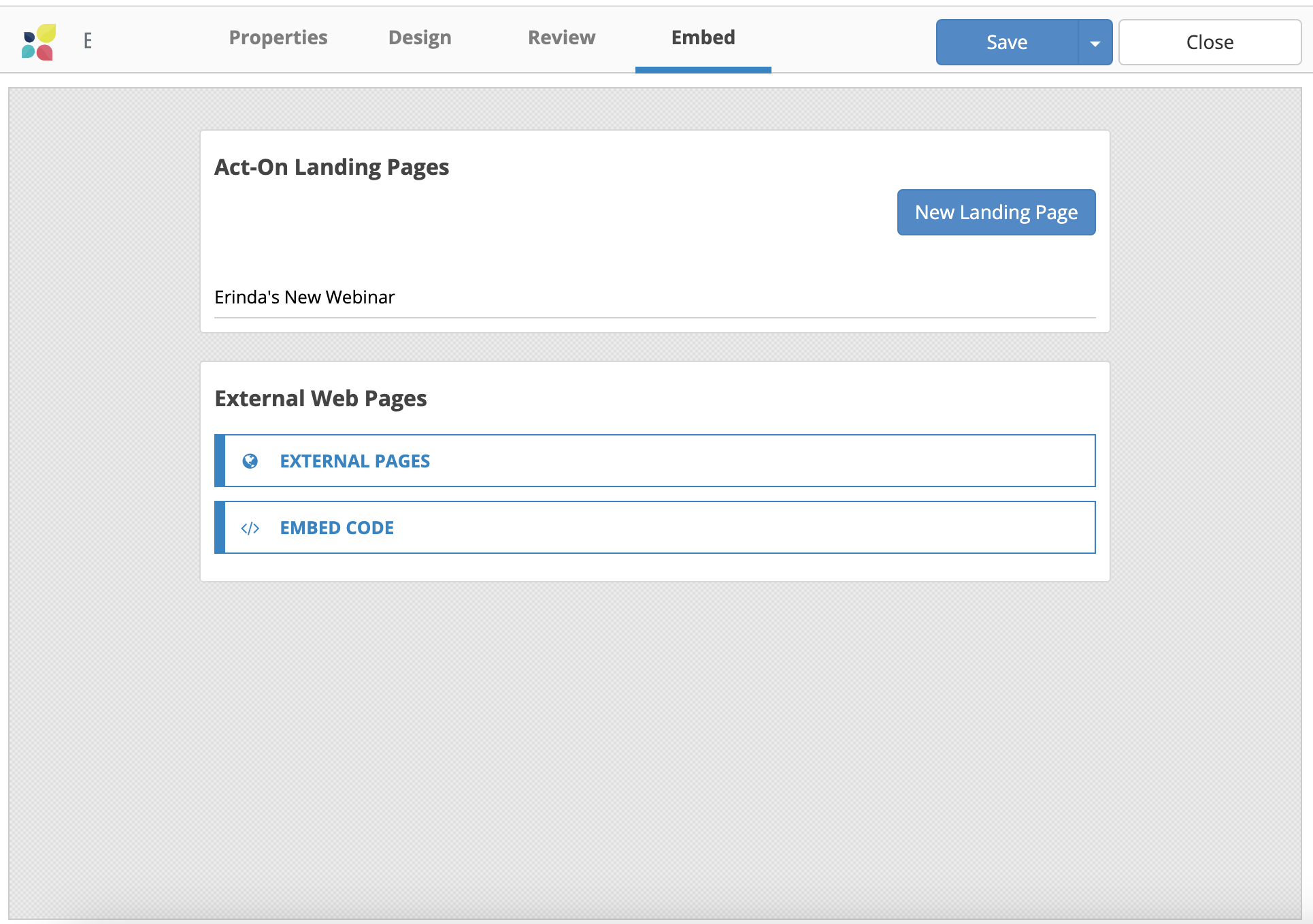
Task: Open the Review tab
Action: [562, 38]
